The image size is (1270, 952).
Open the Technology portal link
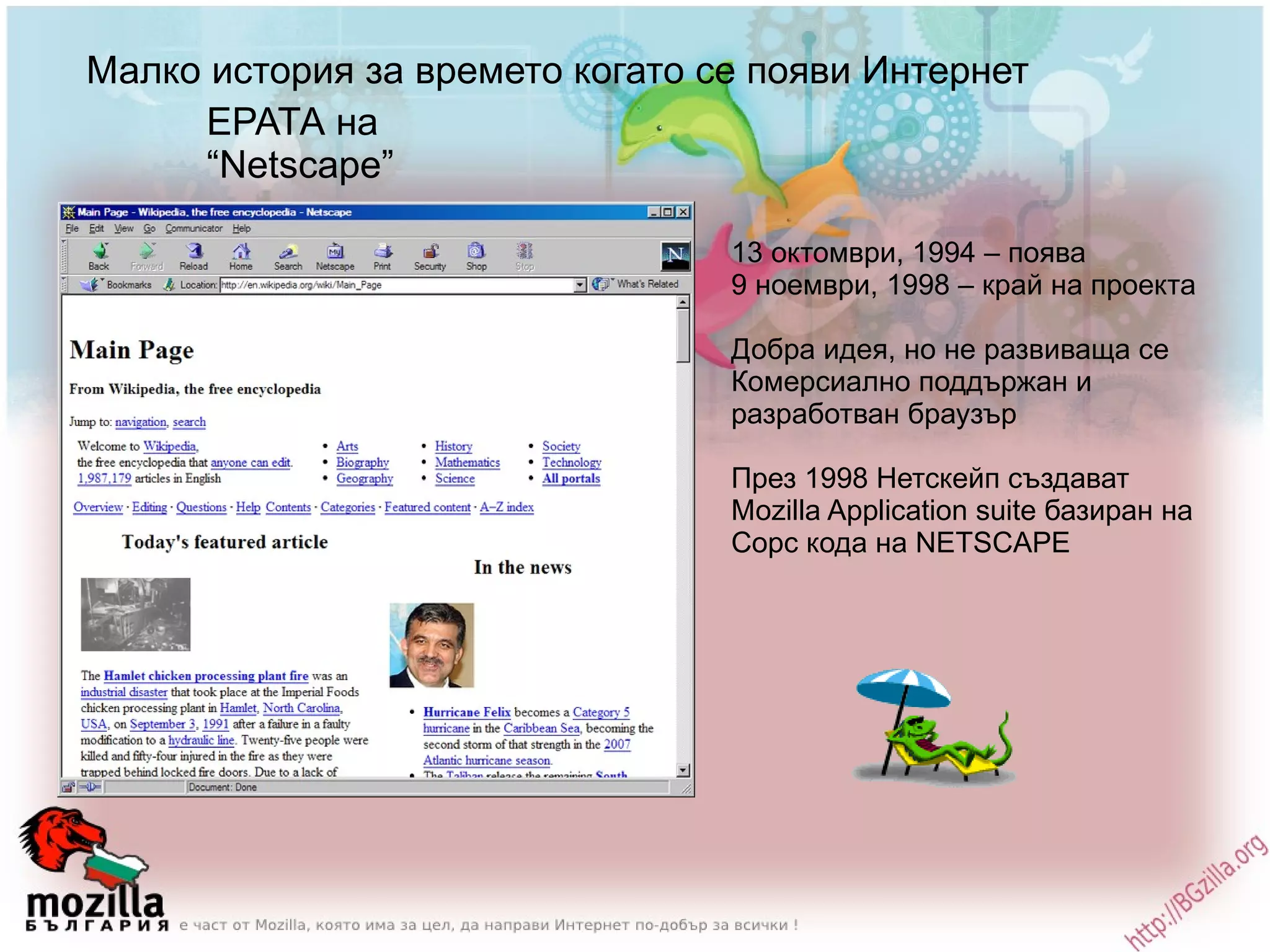pyautogui.click(x=572, y=463)
